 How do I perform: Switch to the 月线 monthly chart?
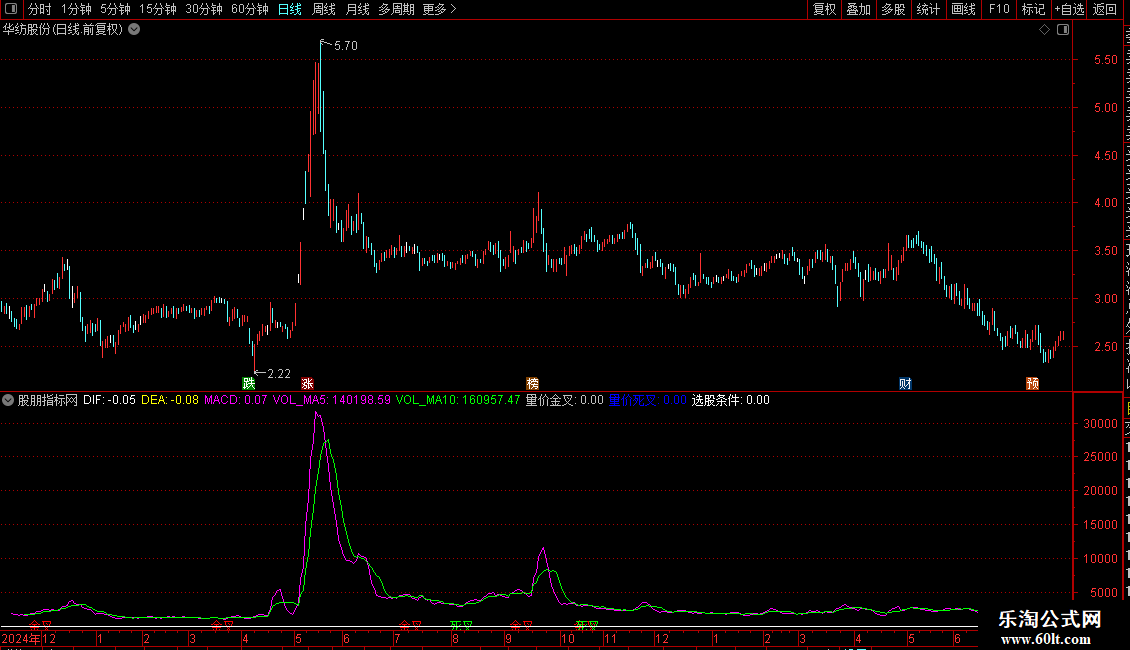[357, 9]
